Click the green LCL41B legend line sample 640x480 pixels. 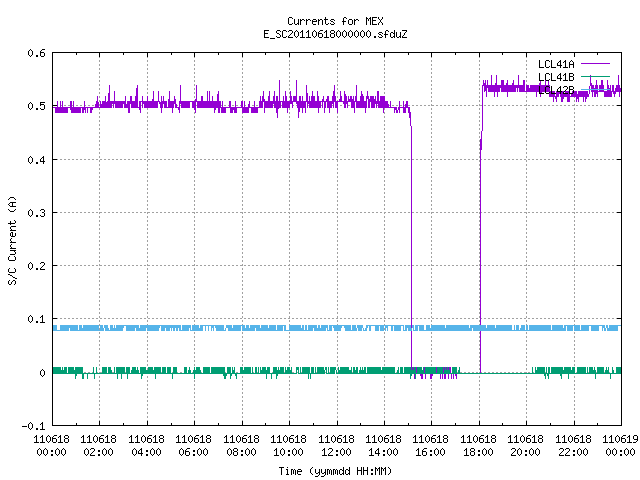(x=595, y=77)
